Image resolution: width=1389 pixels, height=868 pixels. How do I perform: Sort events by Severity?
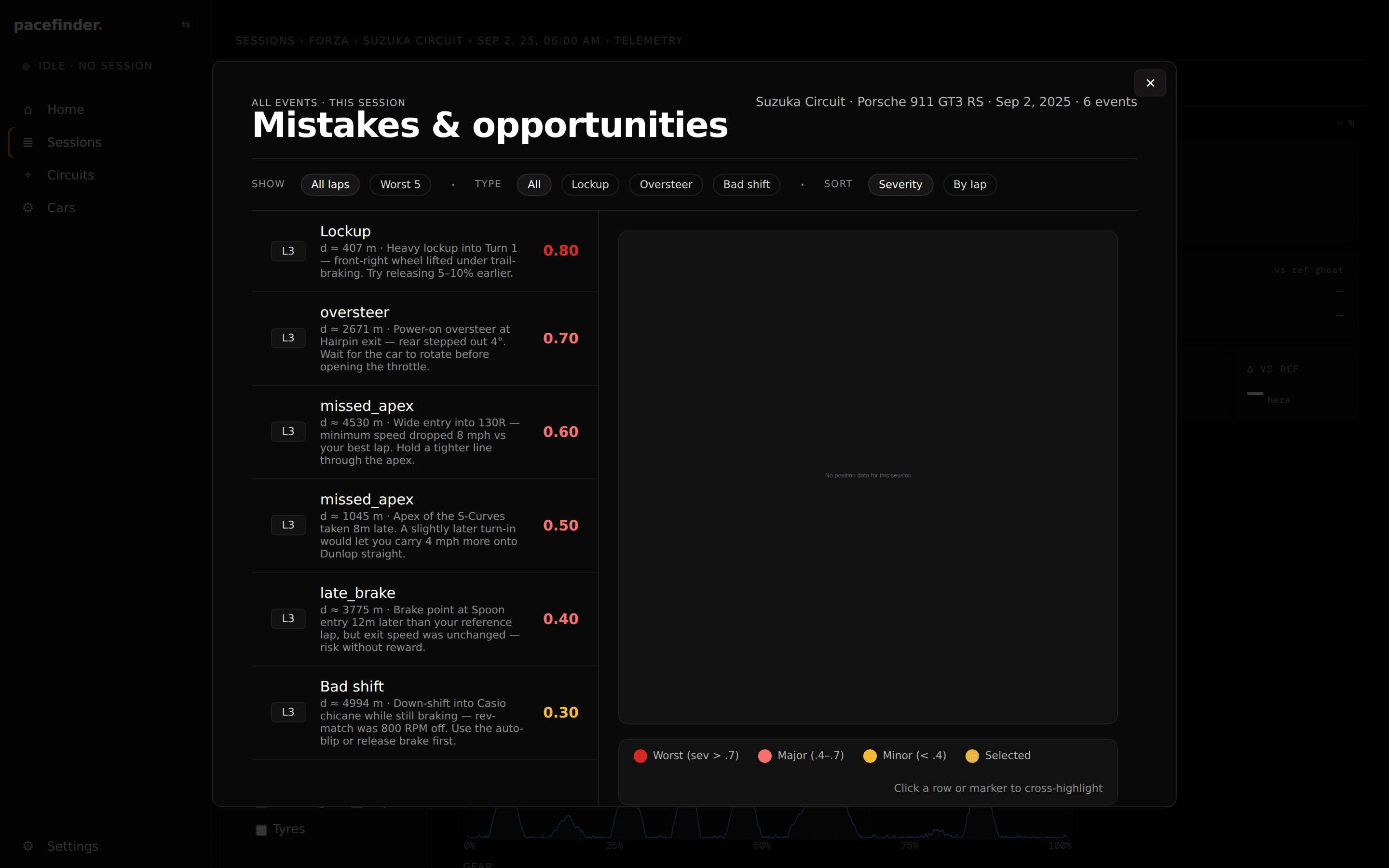click(x=900, y=184)
